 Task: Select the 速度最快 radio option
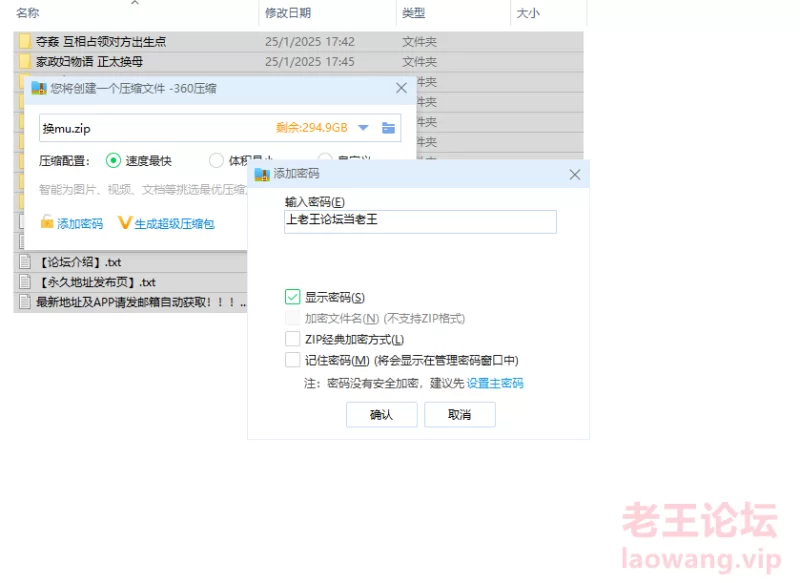tap(113, 161)
